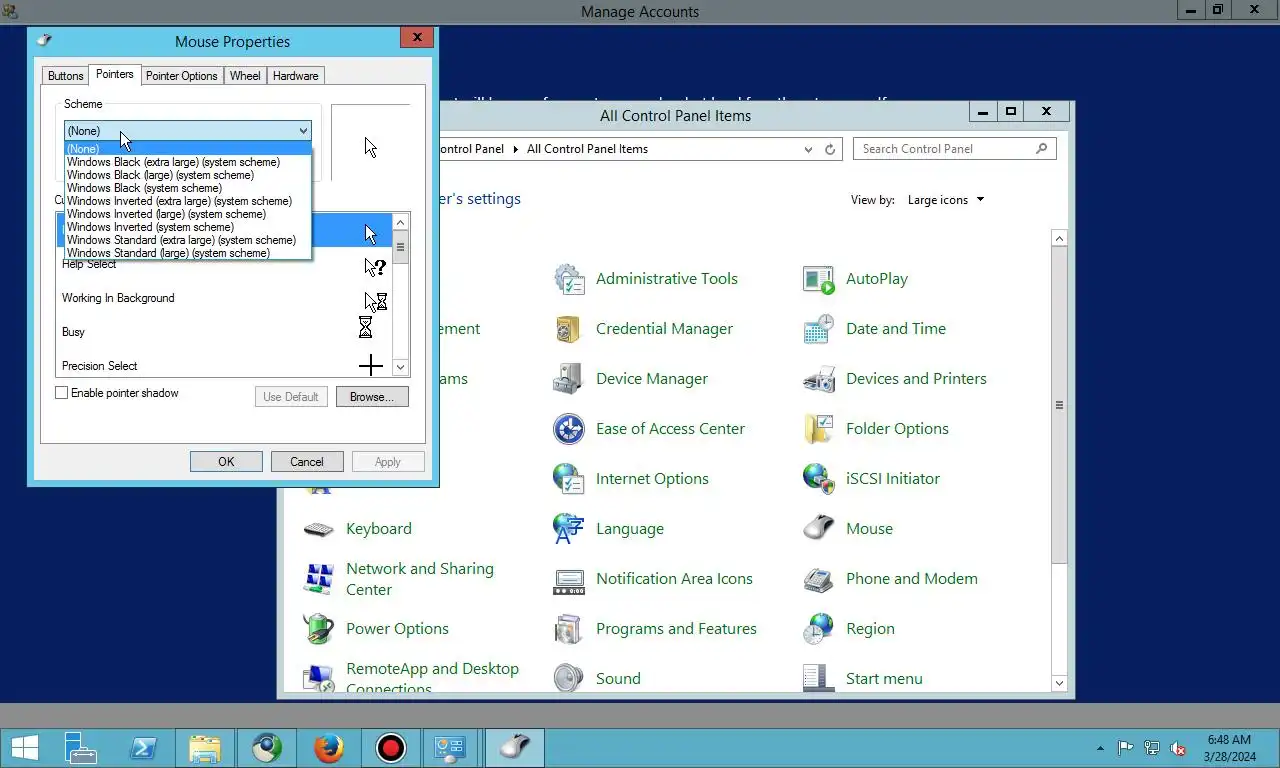Click All Control Panel Items breadcrumb
The image size is (1280, 768).
(x=587, y=149)
